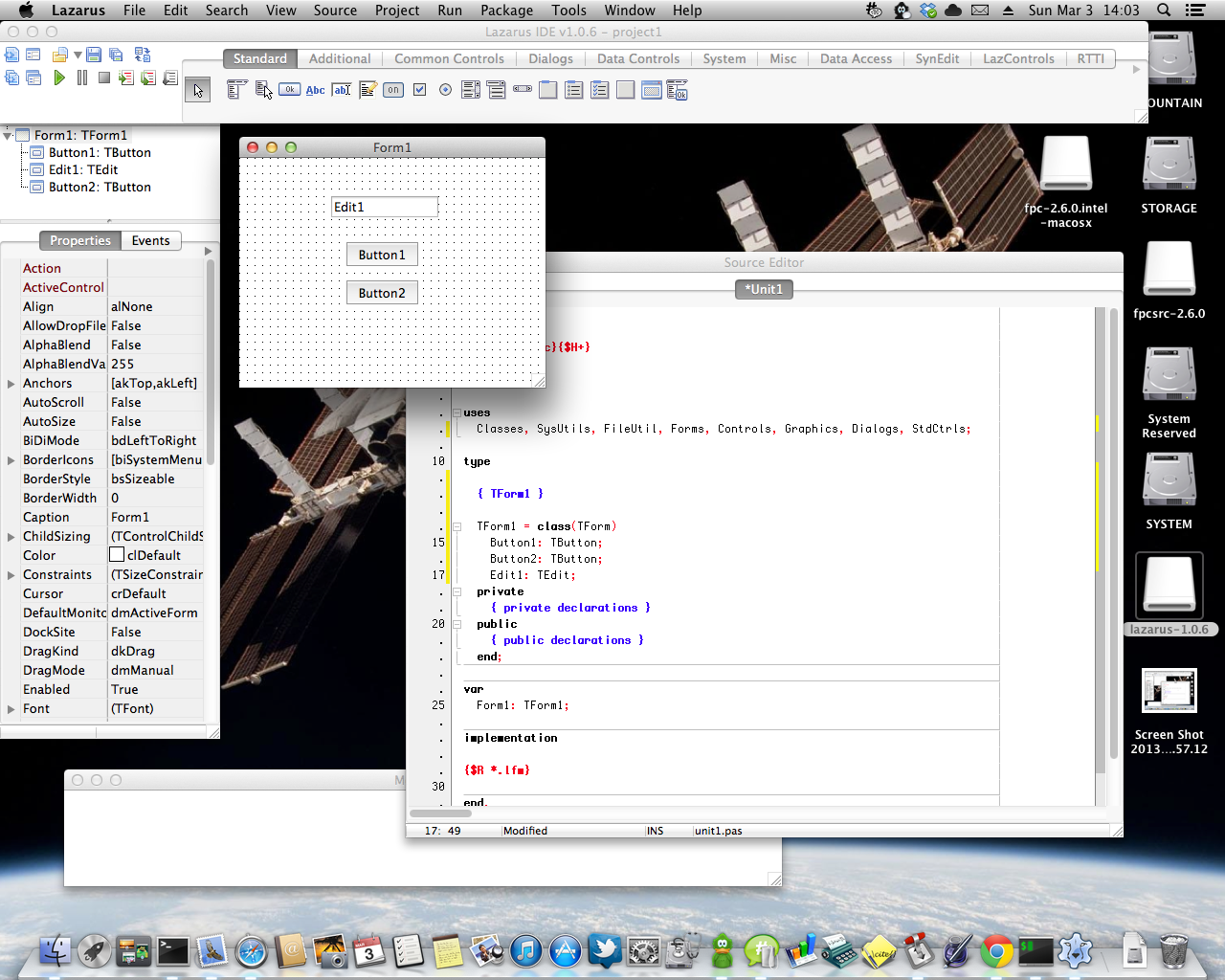1225x980 pixels.
Task: Expand the BorderIcons property
Action: click(x=11, y=460)
